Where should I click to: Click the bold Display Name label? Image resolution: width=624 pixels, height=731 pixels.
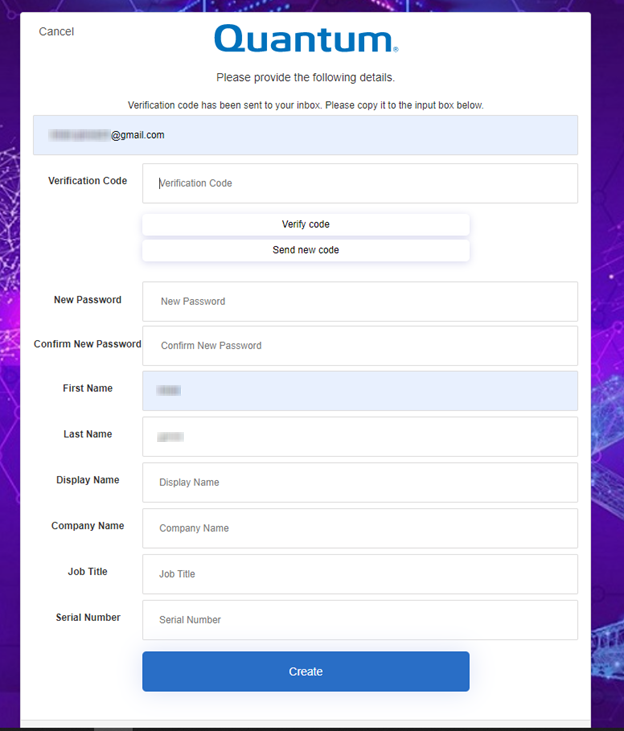[88, 480]
